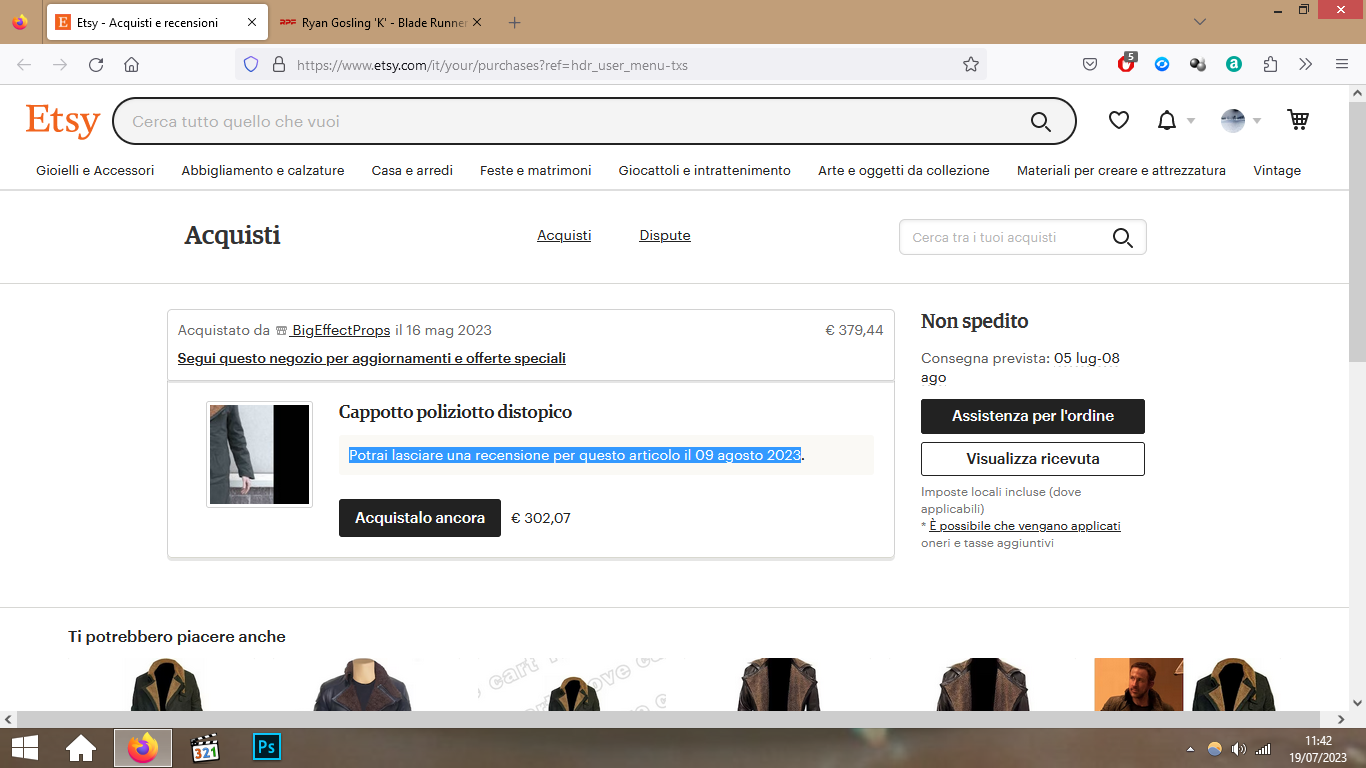The width and height of the screenshot is (1366, 768).
Task: Open Feste e matrimoni category
Action: [536, 171]
